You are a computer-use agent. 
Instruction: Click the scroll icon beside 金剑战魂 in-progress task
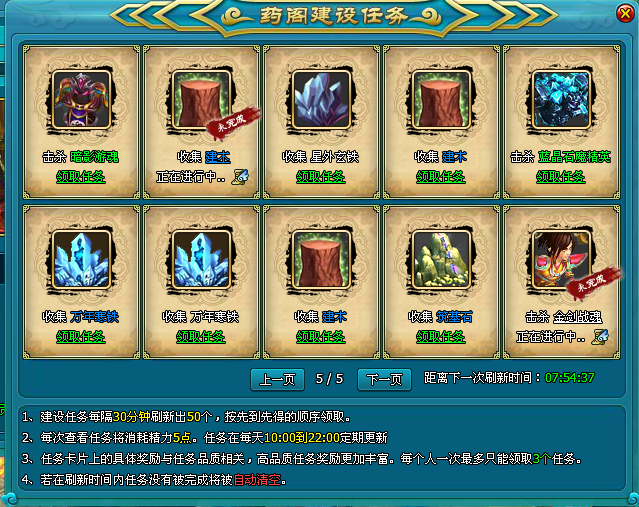tap(600, 337)
